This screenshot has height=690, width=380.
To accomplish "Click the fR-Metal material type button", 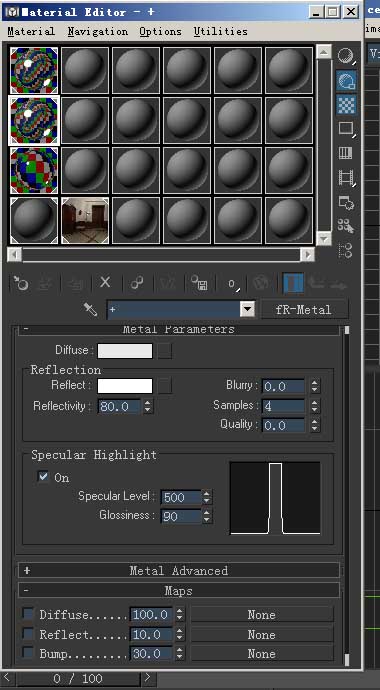I will (x=304, y=309).
